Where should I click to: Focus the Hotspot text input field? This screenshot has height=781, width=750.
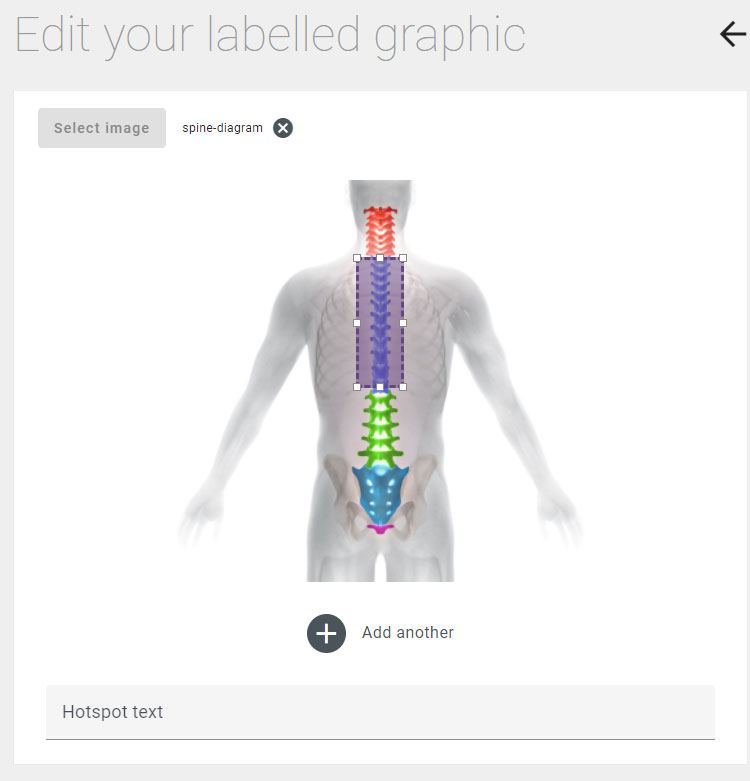click(380, 712)
